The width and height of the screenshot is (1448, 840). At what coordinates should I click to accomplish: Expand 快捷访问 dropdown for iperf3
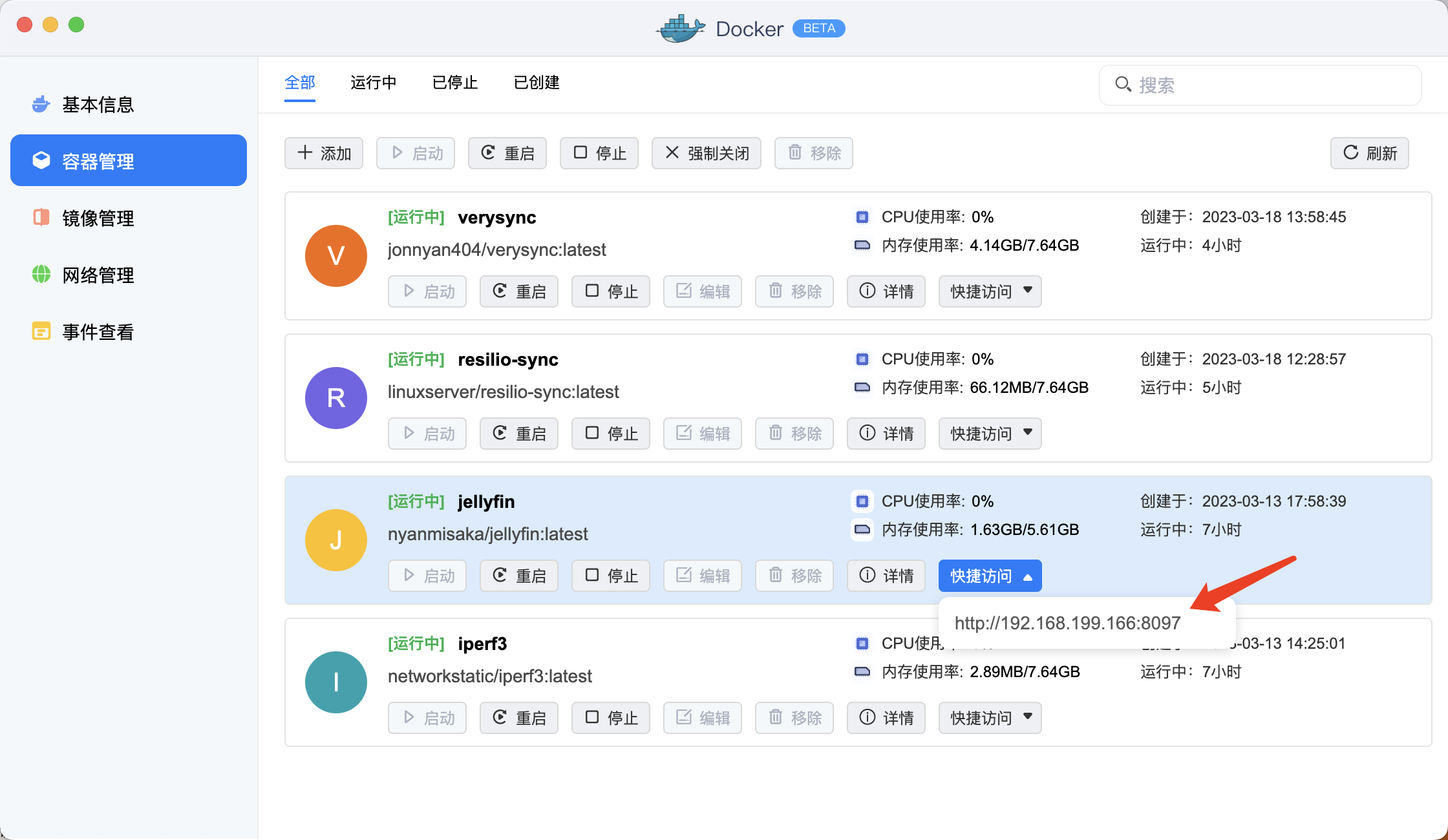pos(990,718)
